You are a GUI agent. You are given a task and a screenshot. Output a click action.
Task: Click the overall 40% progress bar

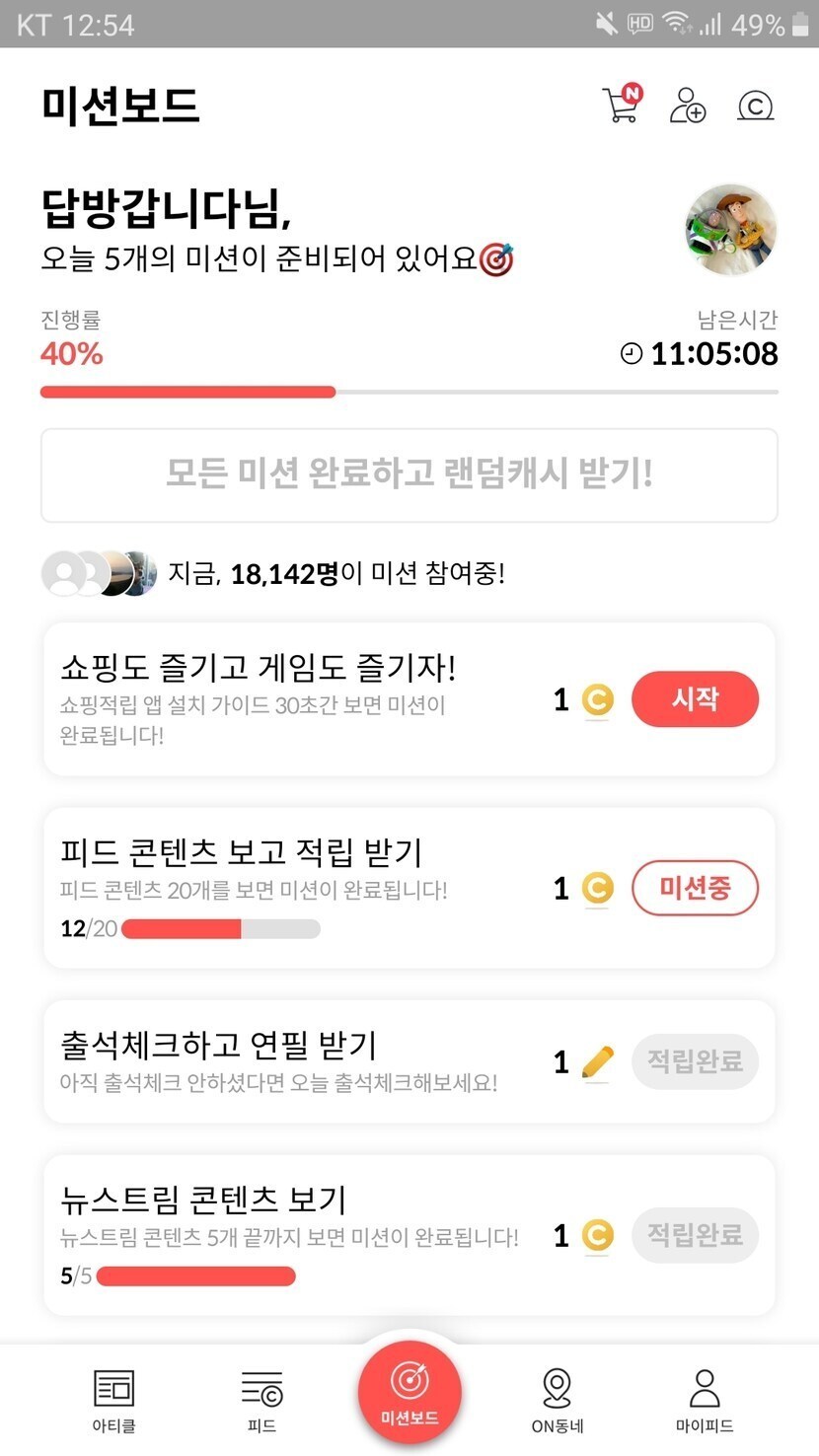tap(409, 393)
